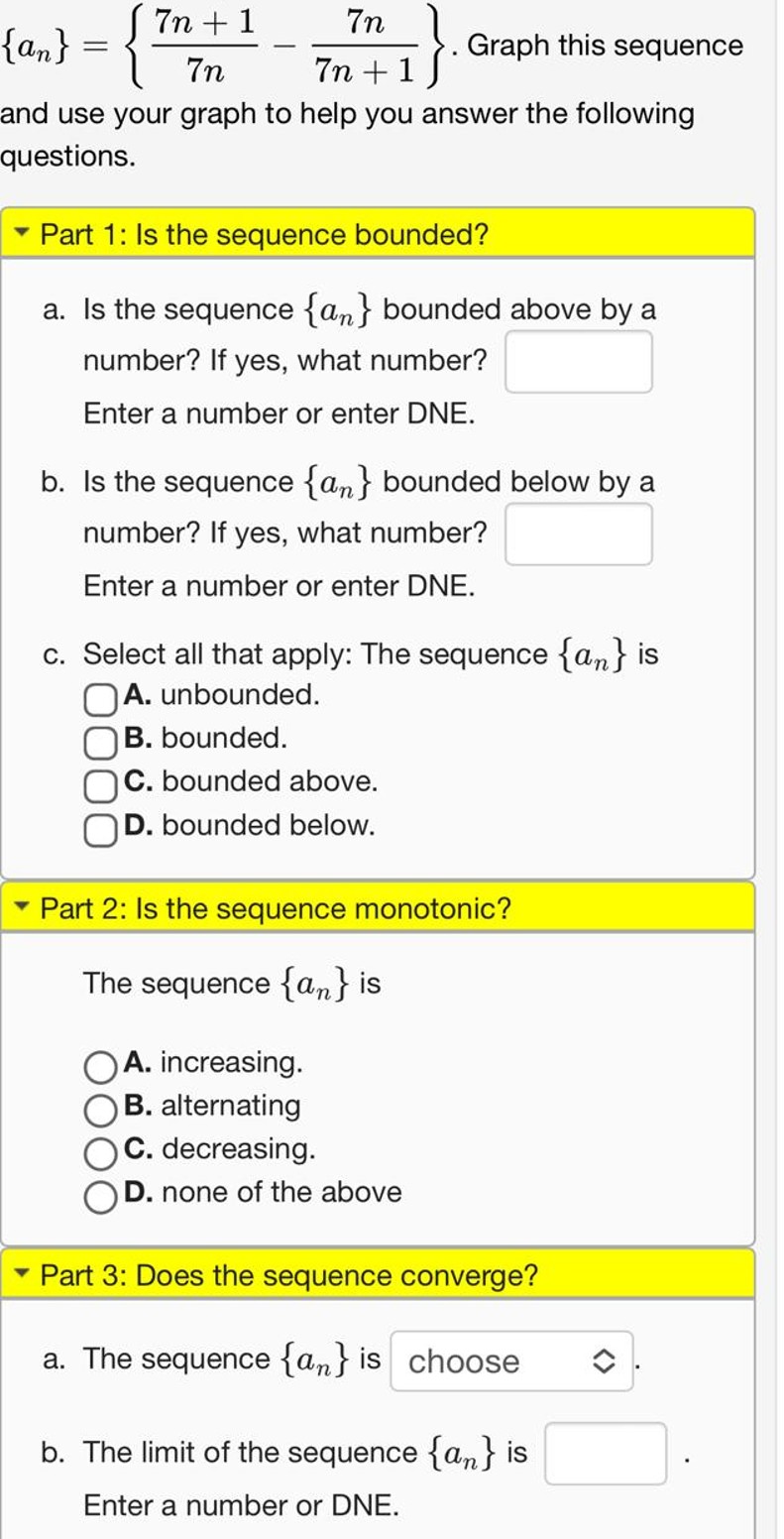
Task: Collapse Part 1 using its disclosure triangle
Action: click(22, 234)
